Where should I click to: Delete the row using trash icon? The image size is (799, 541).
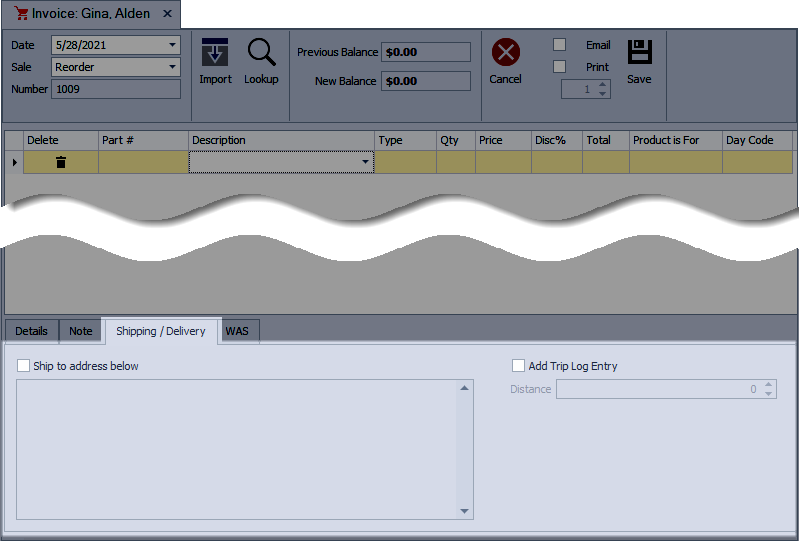pos(61,162)
